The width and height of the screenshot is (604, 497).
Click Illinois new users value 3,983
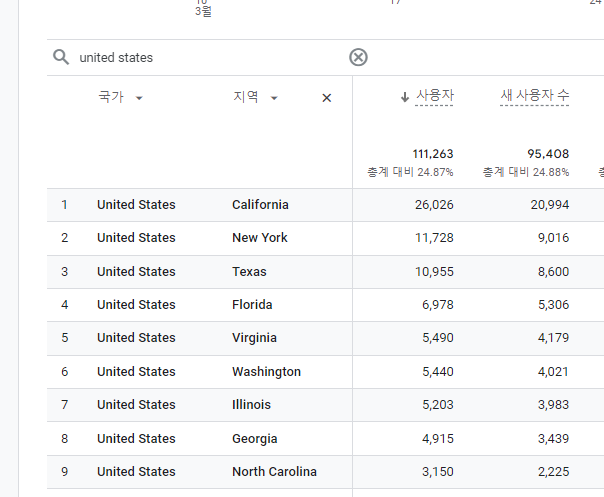coord(554,405)
